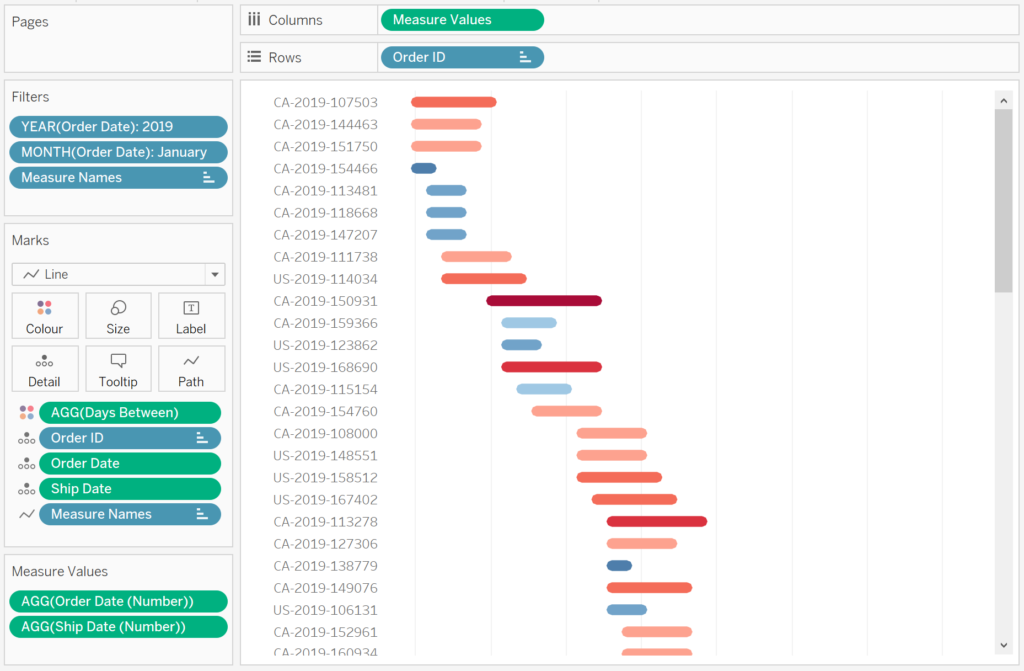Select the Measure Values pill in Columns

pyautogui.click(x=461, y=20)
